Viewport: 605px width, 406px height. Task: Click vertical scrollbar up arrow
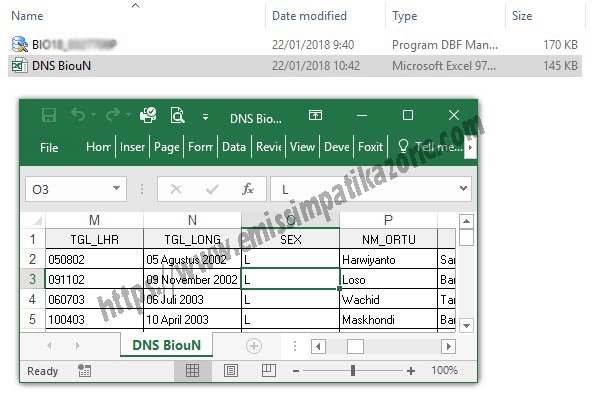(x=466, y=221)
